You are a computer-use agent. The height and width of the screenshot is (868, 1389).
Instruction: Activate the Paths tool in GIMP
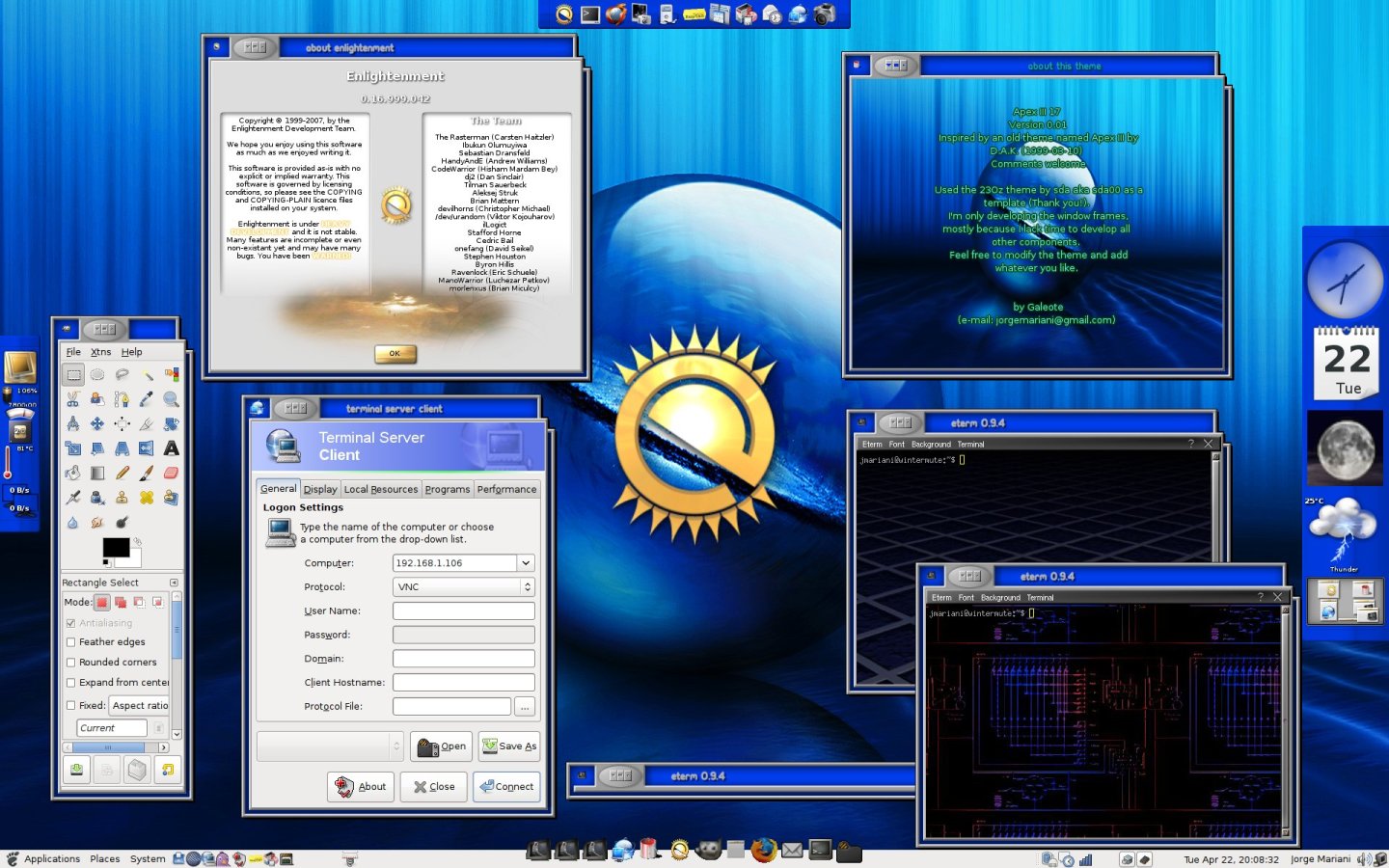click(x=123, y=399)
